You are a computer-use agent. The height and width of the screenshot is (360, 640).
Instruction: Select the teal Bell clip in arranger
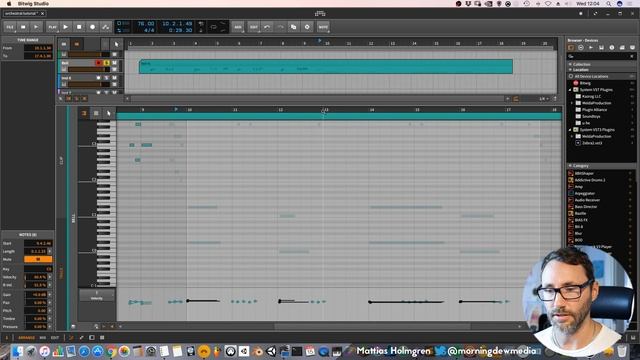pyautogui.click(x=326, y=67)
